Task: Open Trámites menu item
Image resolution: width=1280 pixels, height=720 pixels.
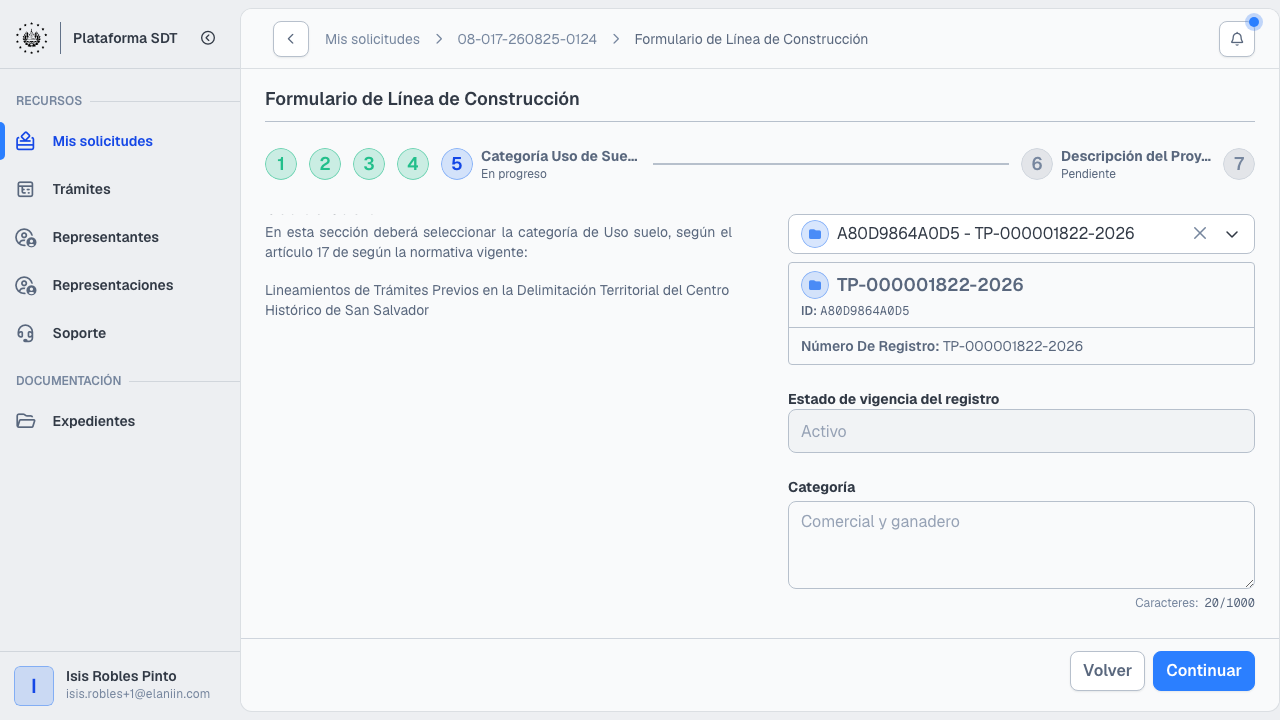Action: [x=120, y=189]
